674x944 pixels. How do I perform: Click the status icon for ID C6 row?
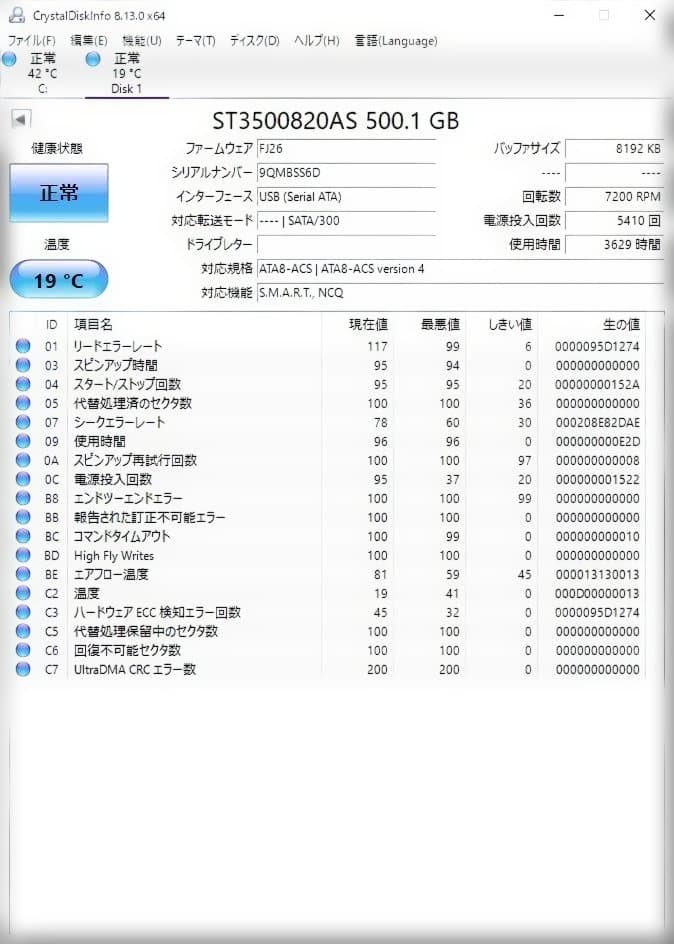pyautogui.click(x=23, y=650)
